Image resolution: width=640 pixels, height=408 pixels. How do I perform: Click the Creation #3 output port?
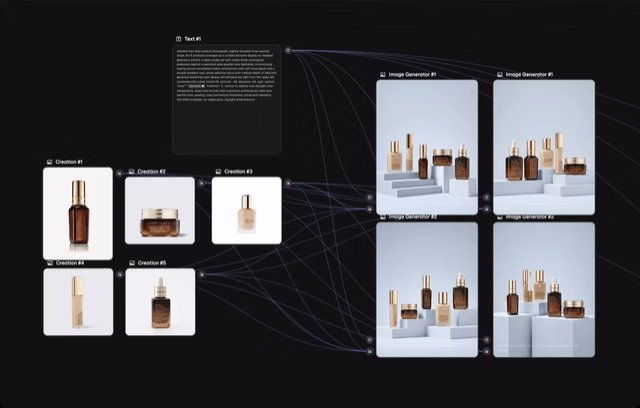coord(288,183)
